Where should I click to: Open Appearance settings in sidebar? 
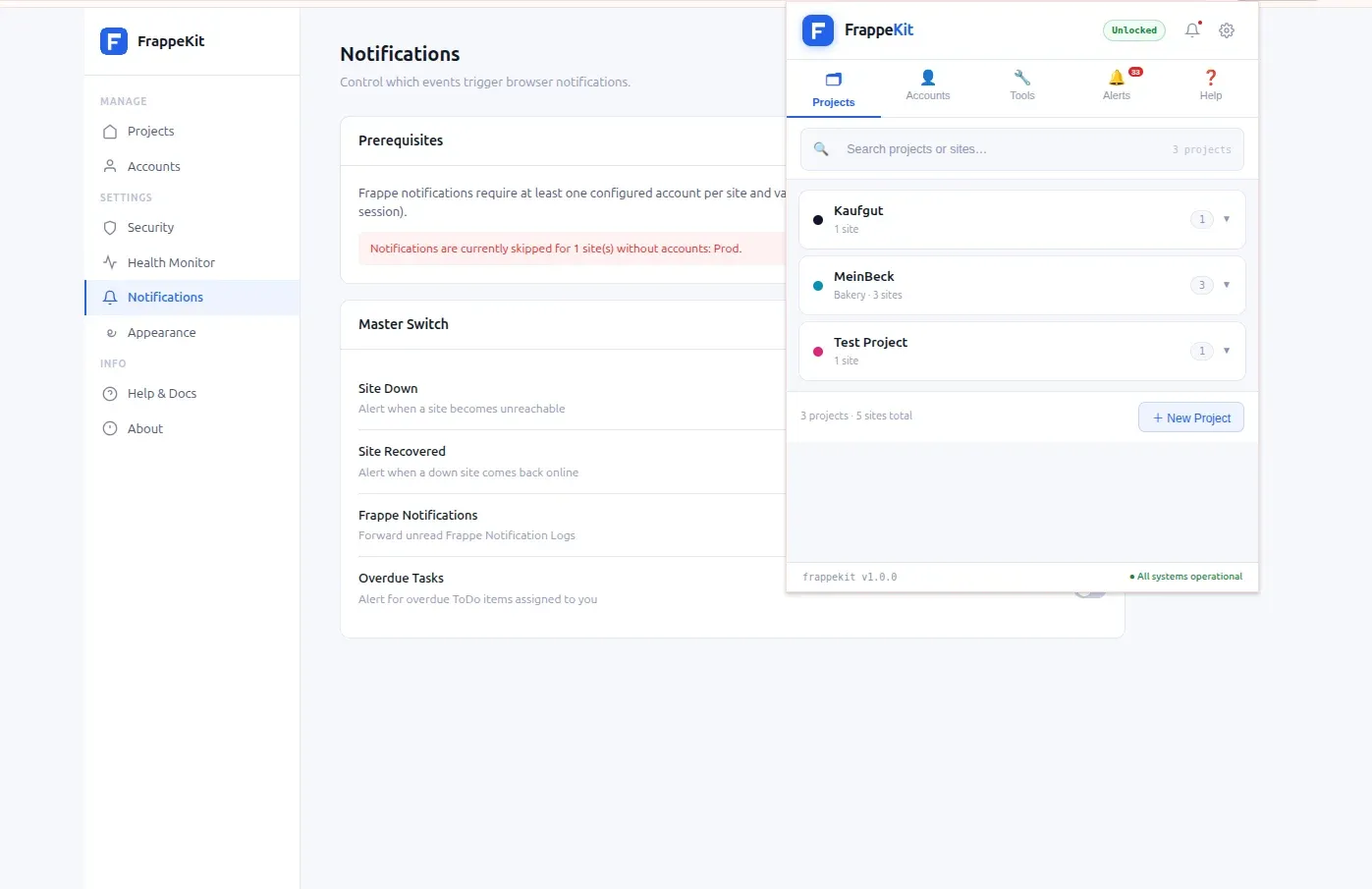pos(192,333)
